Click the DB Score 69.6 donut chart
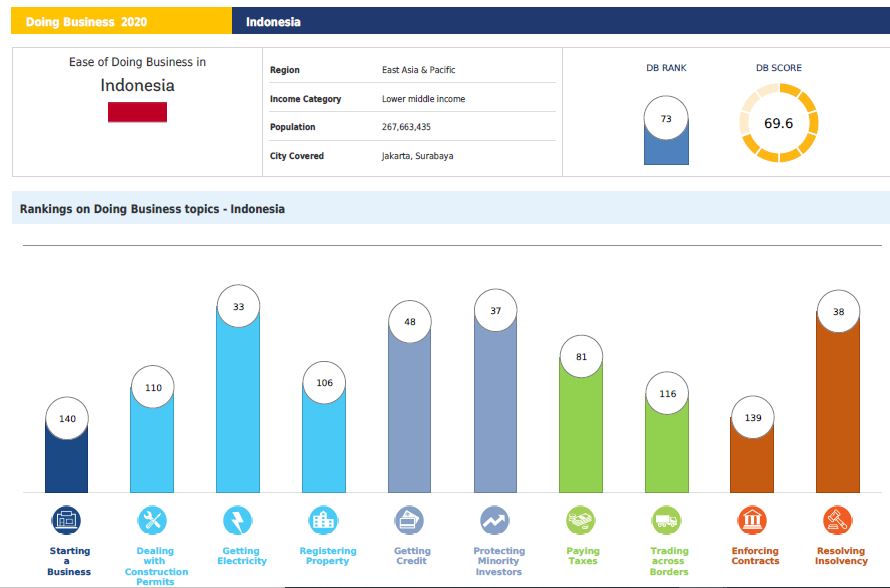 tap(779, 123)
